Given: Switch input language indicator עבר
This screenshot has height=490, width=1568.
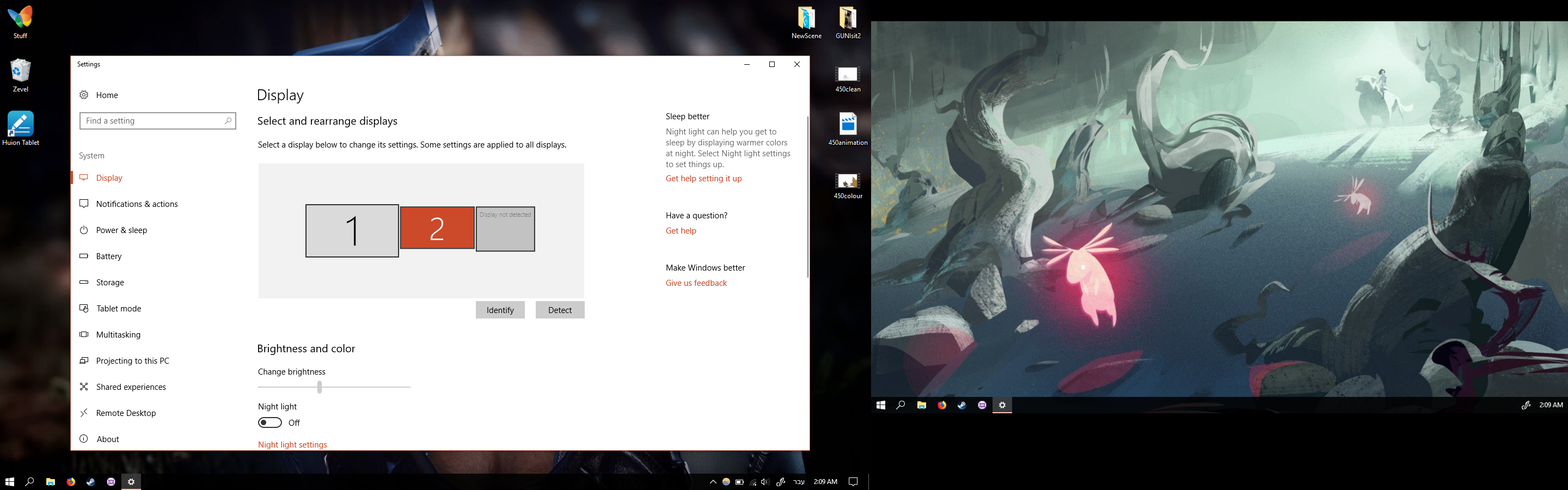Looking at the screenshot, I should [x=799, y=481].
